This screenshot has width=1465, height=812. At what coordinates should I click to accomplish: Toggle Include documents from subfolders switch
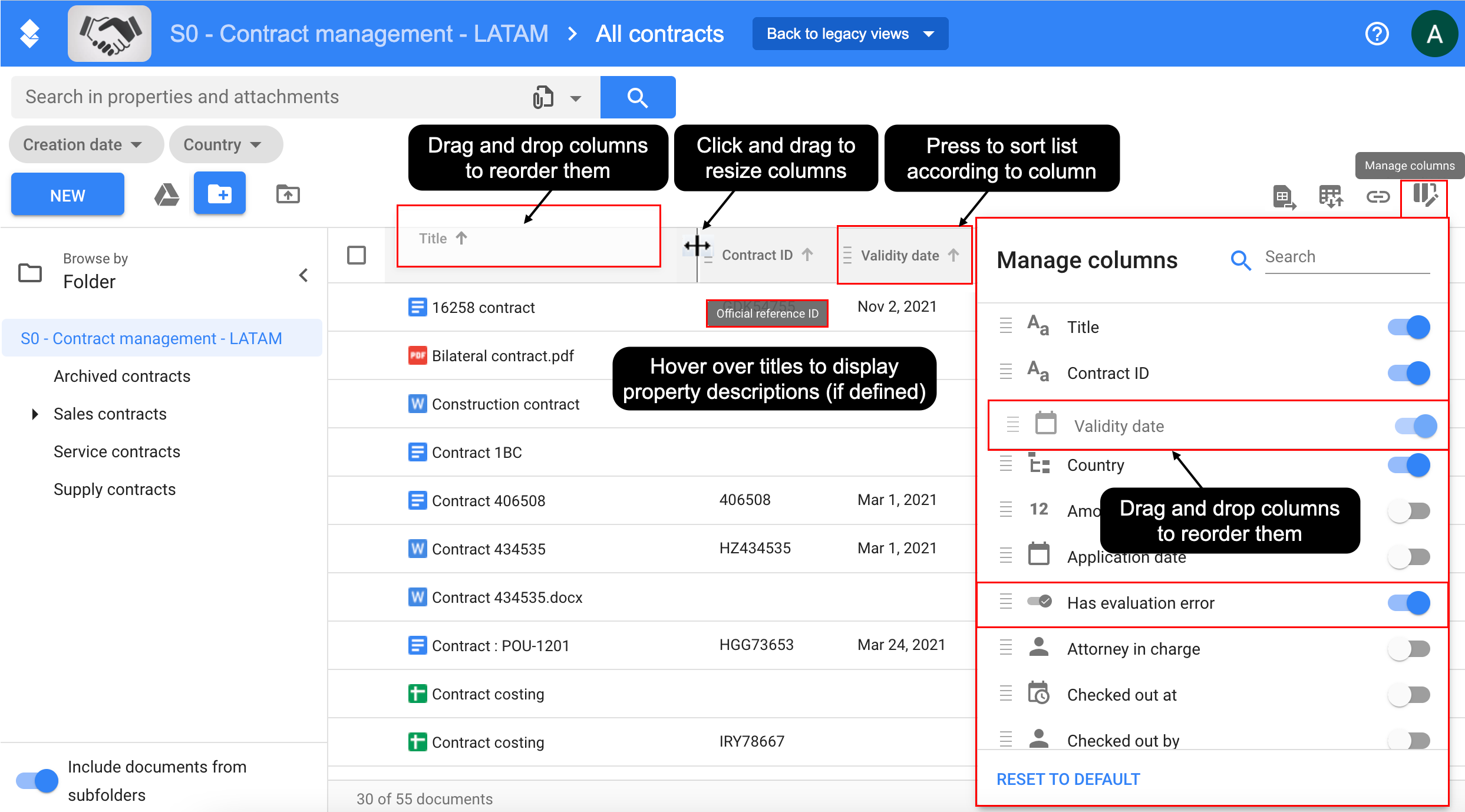coord(37,781)
